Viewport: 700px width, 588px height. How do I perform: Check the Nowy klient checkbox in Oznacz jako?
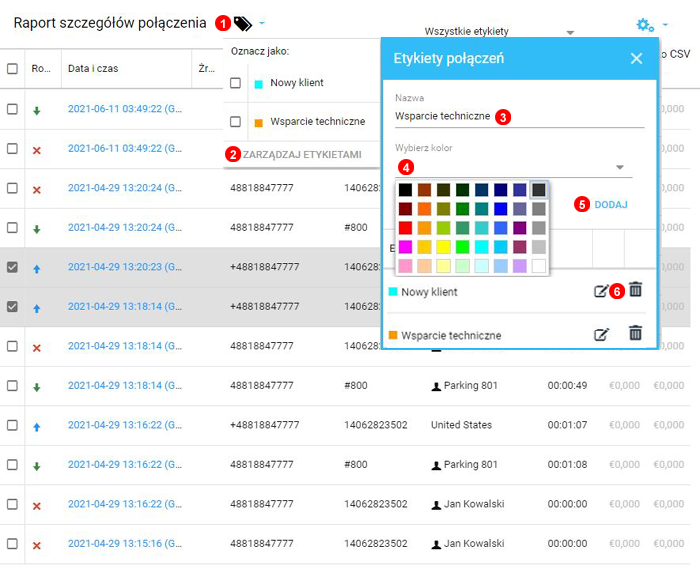pos(236,83)
